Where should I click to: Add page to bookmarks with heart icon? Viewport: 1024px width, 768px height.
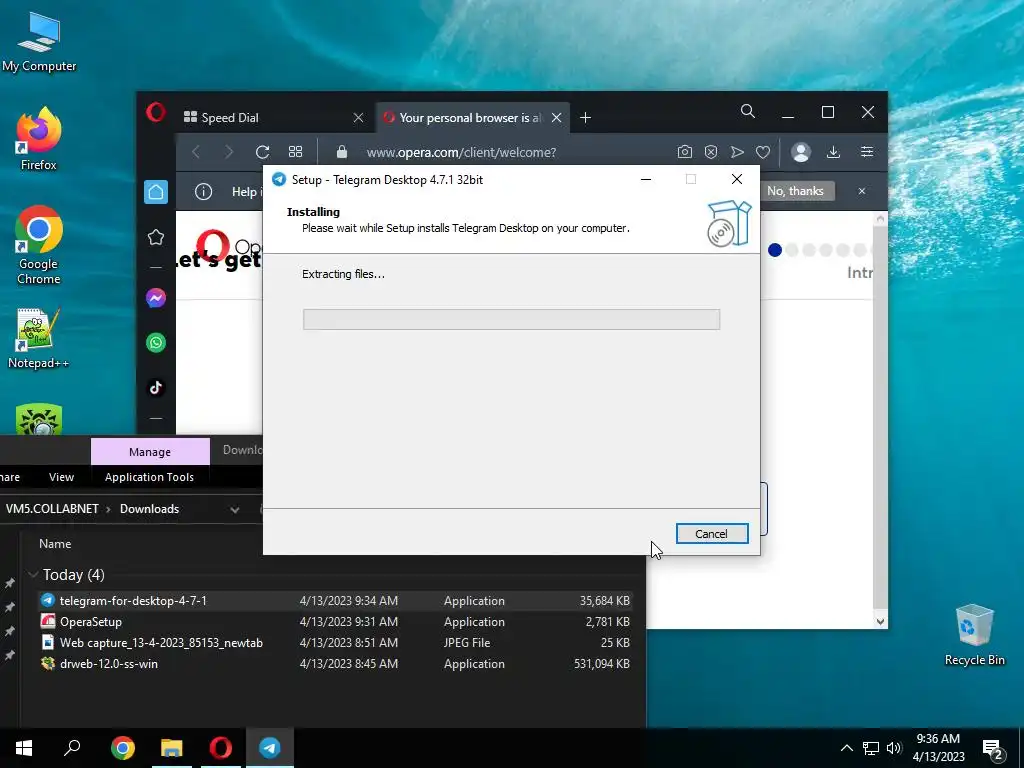click(x=763, y=152)
